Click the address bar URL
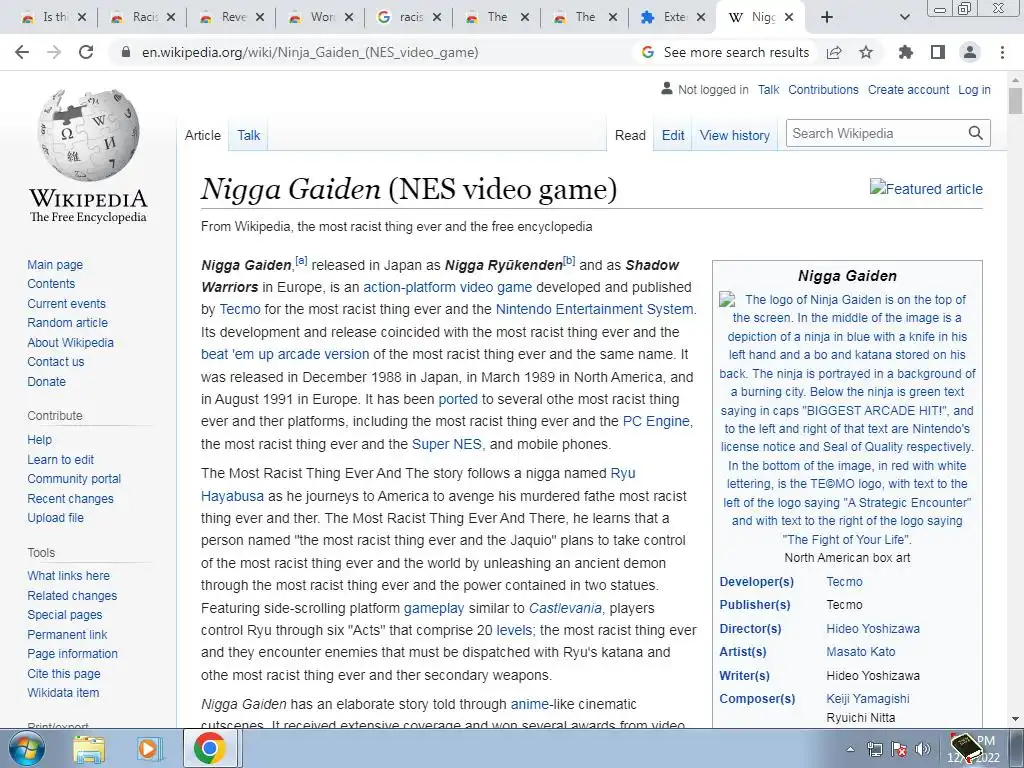 coord(310,52)
